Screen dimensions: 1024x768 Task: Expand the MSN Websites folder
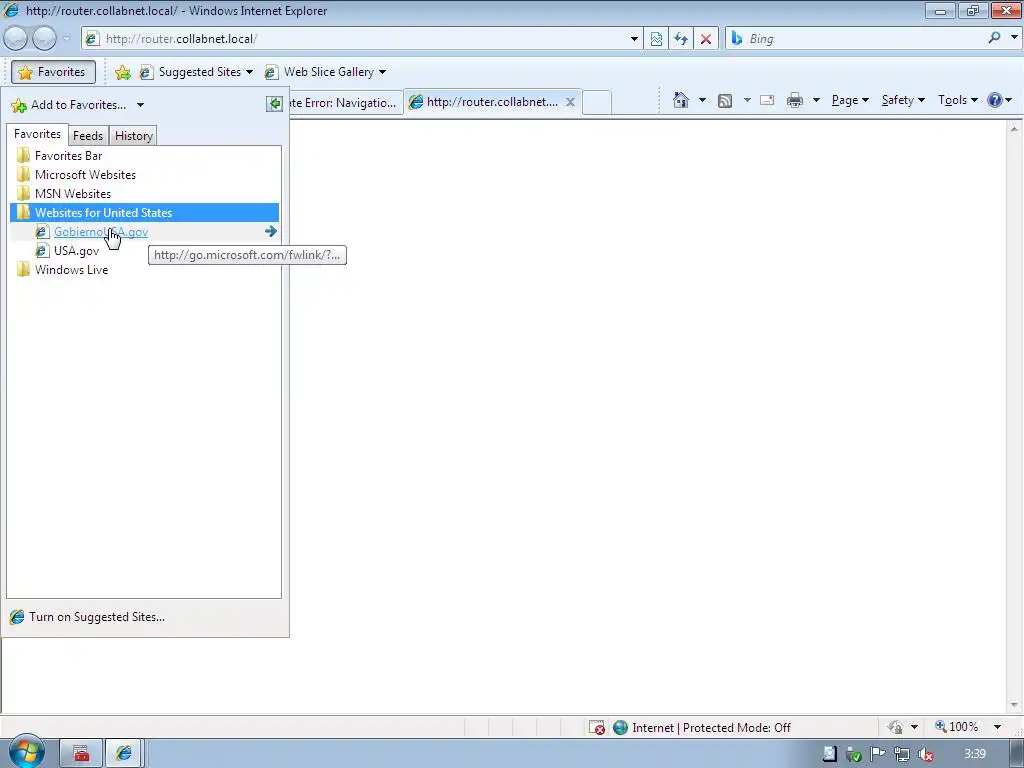[144, 193]
